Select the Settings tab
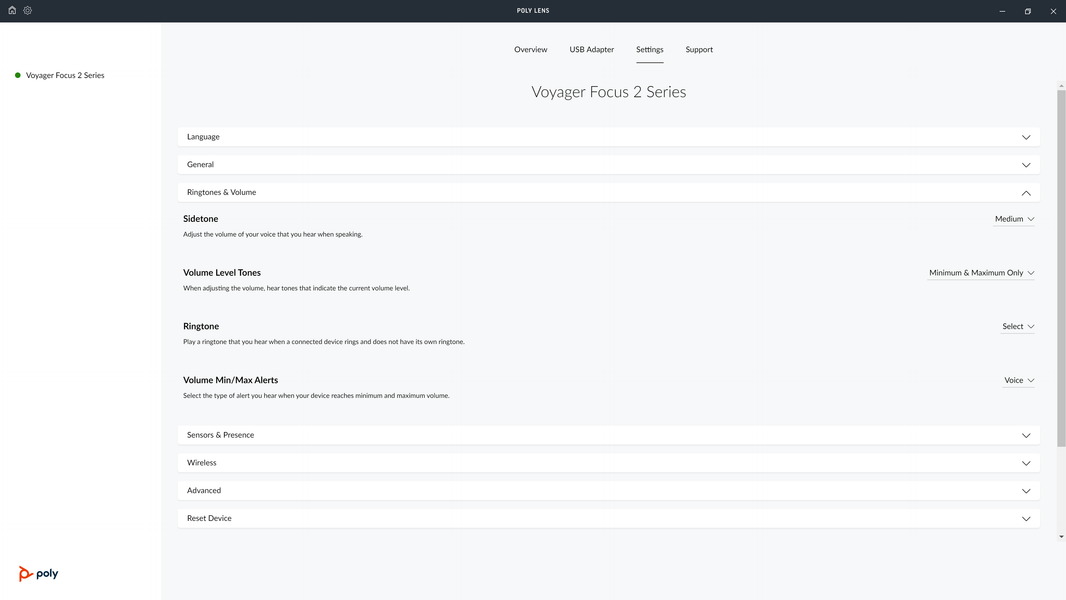The height and width of the screenshot is (600, 1066). pos(649,50)
